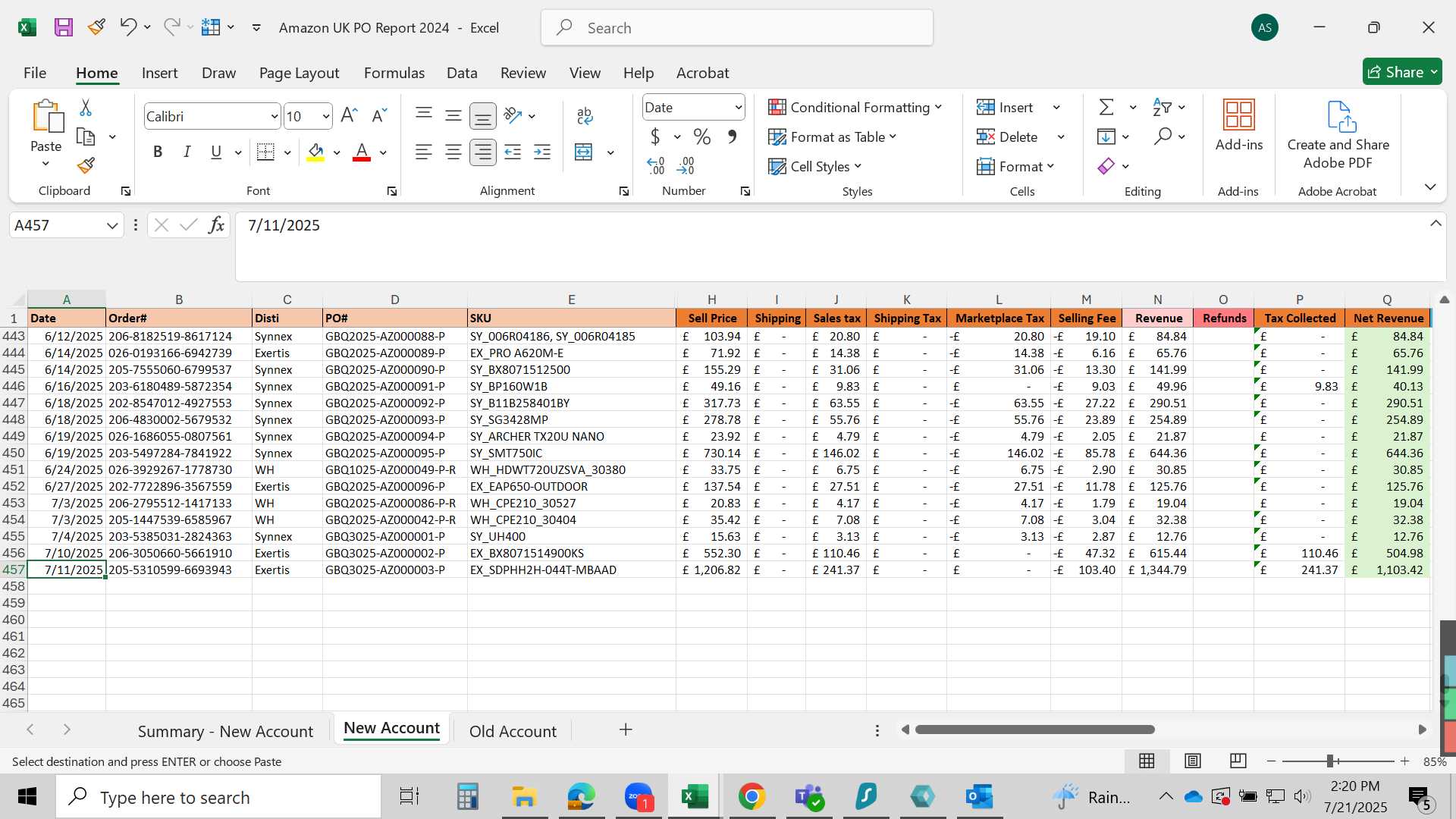Screen dimensions: 1456x819
Task: Open the File menu
Action: 35,73
